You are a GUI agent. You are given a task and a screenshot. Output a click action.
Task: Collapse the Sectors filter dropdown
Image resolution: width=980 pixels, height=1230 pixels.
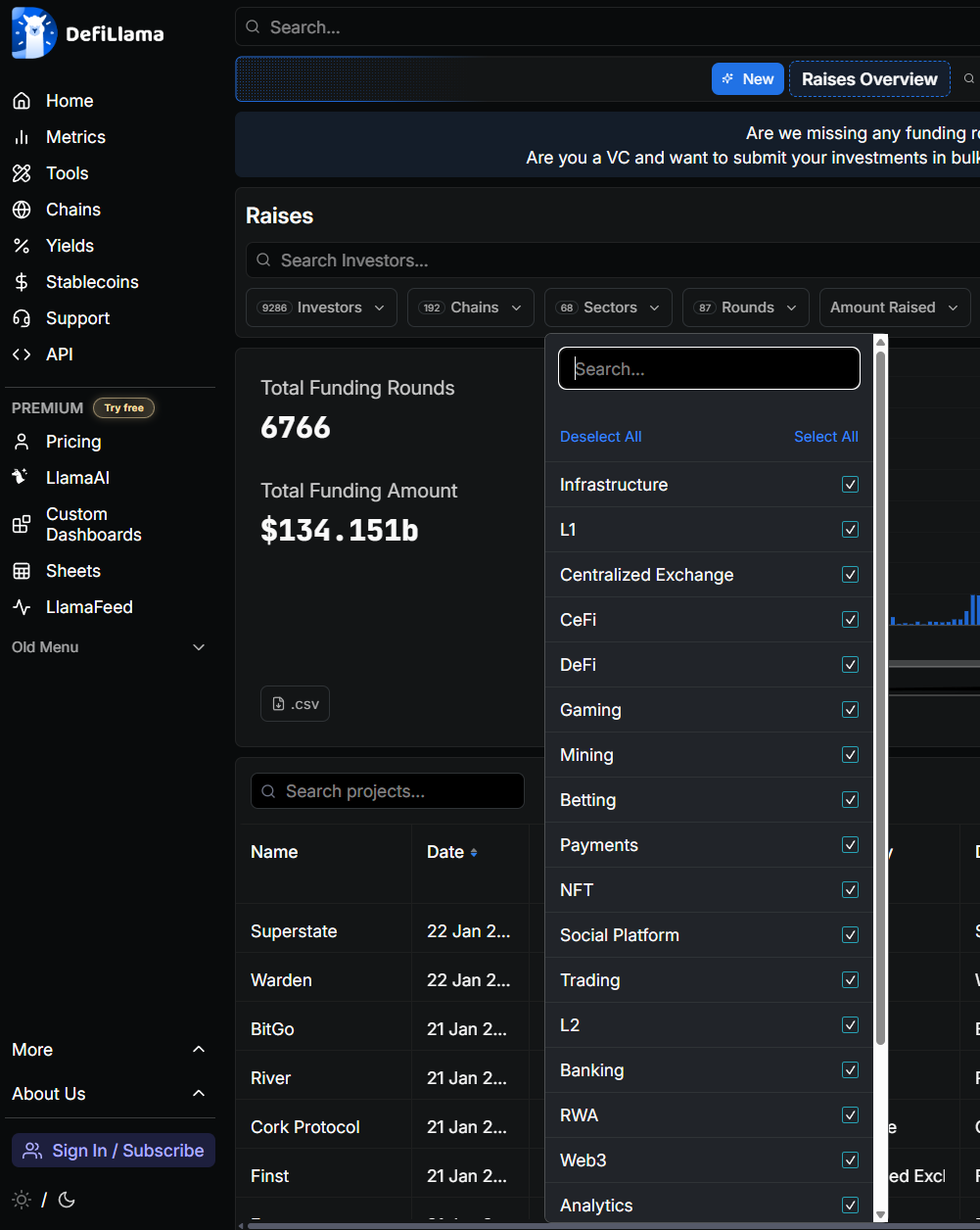(608, 307)
